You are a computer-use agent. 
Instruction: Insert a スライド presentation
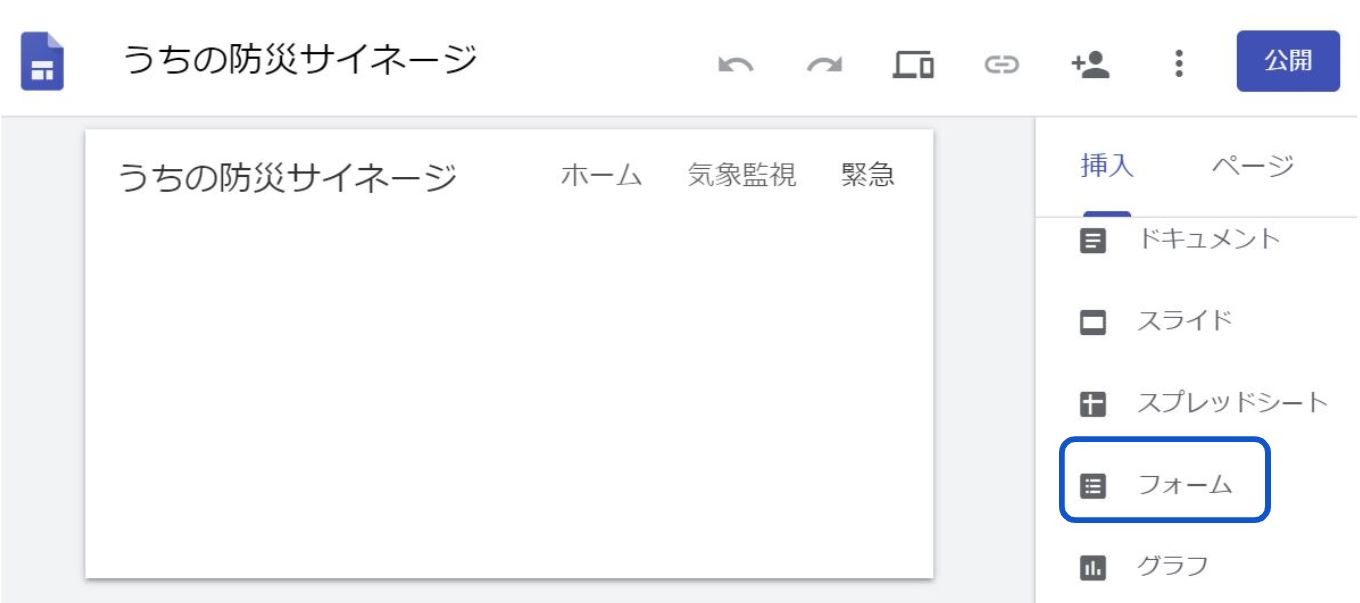(1160, 322)
